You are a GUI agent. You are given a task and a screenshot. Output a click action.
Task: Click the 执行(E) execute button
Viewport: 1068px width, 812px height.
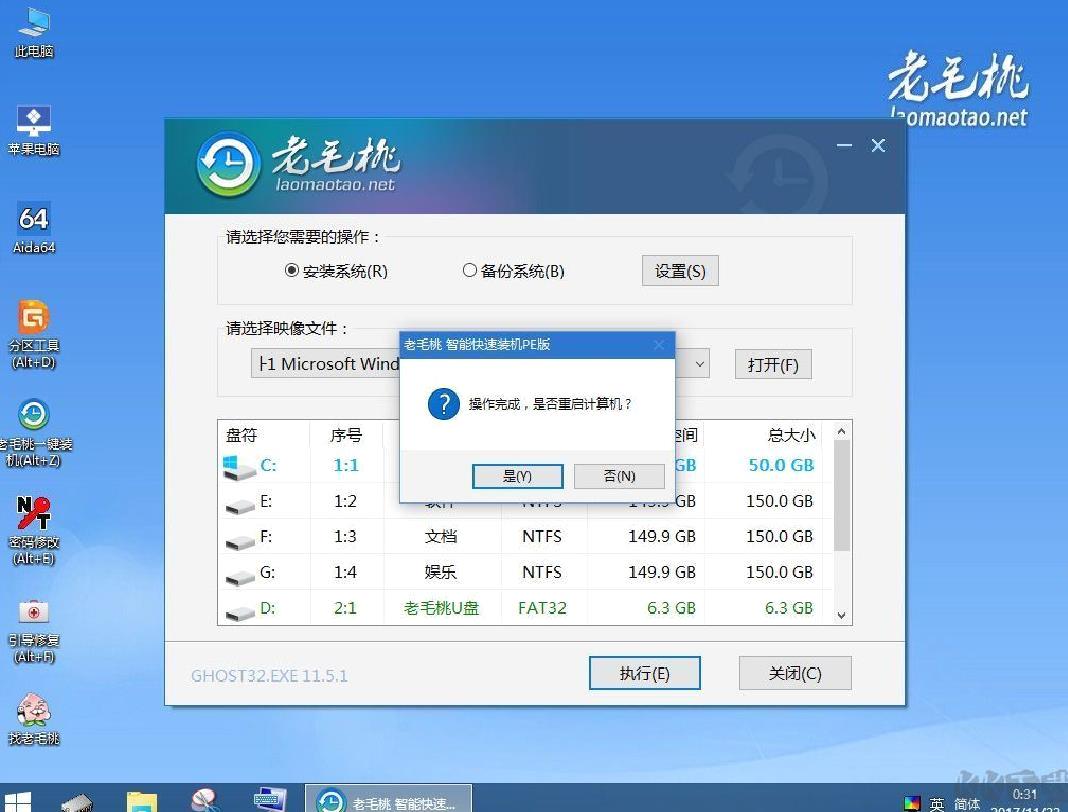tap(644, 673)
